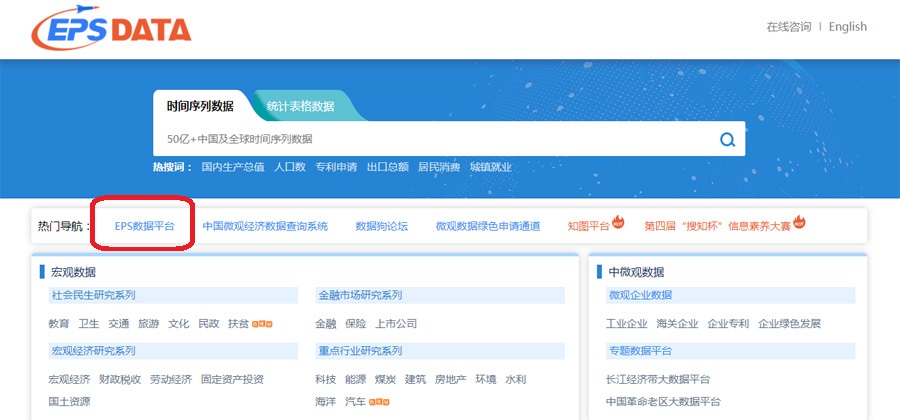The height and width of the screenshot is (420, 900).
Task: Search hot term 专利申请
Action: (336, 168)
